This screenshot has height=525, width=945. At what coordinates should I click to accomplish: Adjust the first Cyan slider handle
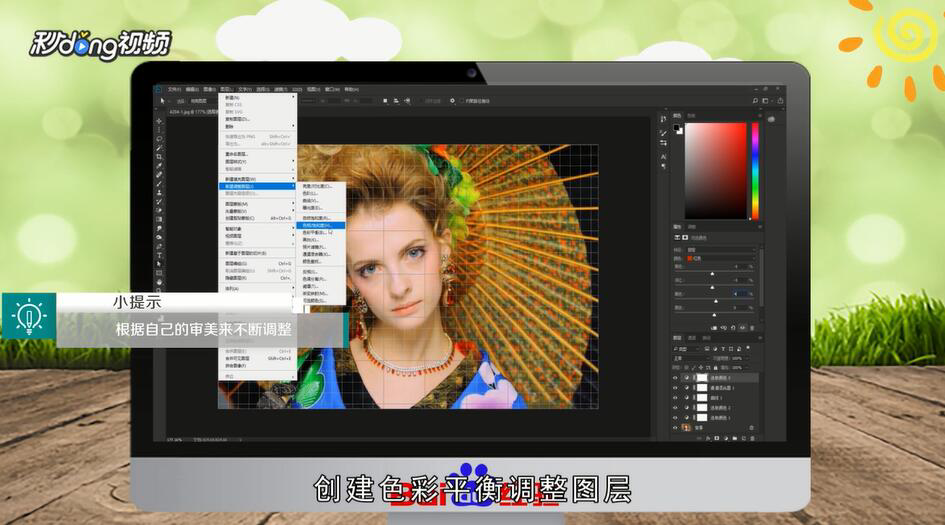712,274
